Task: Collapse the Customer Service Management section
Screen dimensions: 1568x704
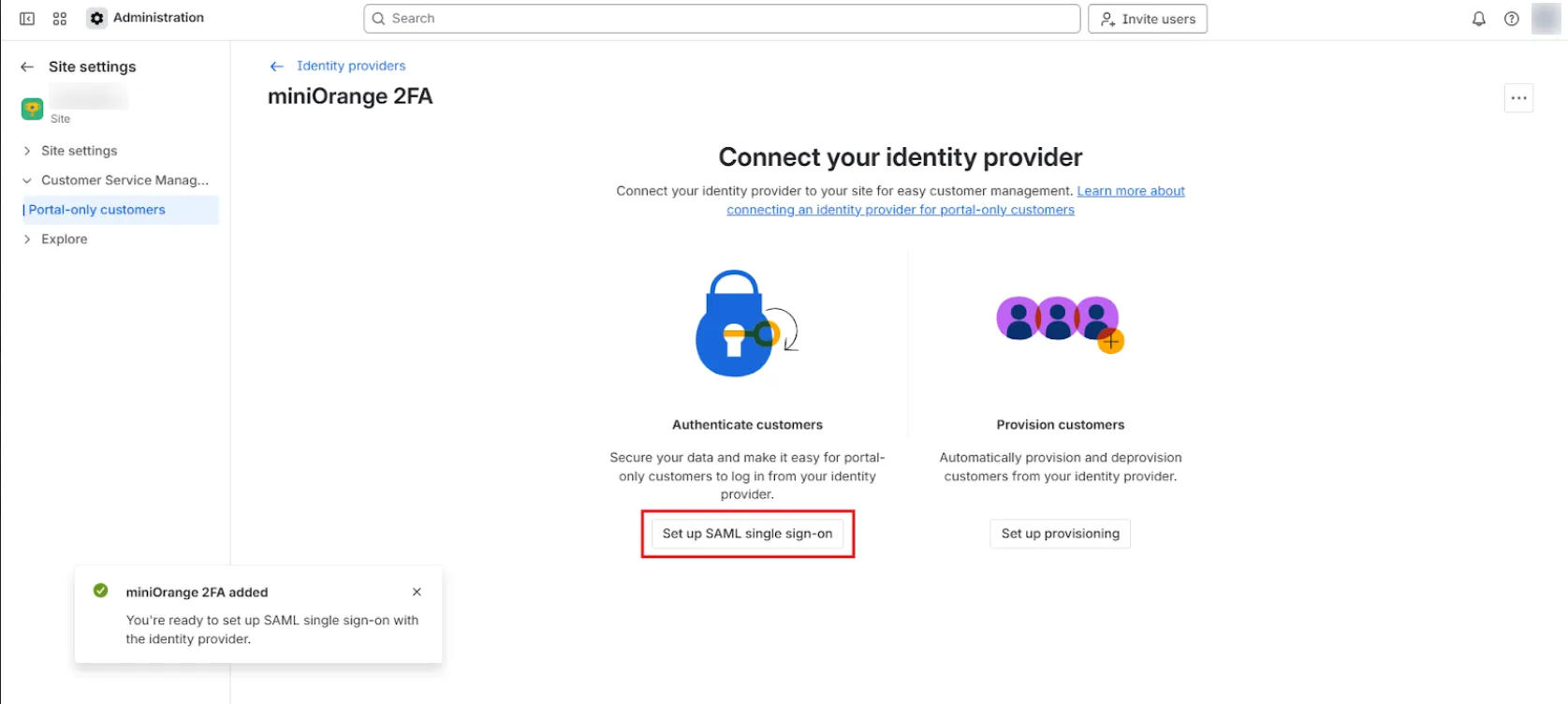Action: click(x=27, y=180)
